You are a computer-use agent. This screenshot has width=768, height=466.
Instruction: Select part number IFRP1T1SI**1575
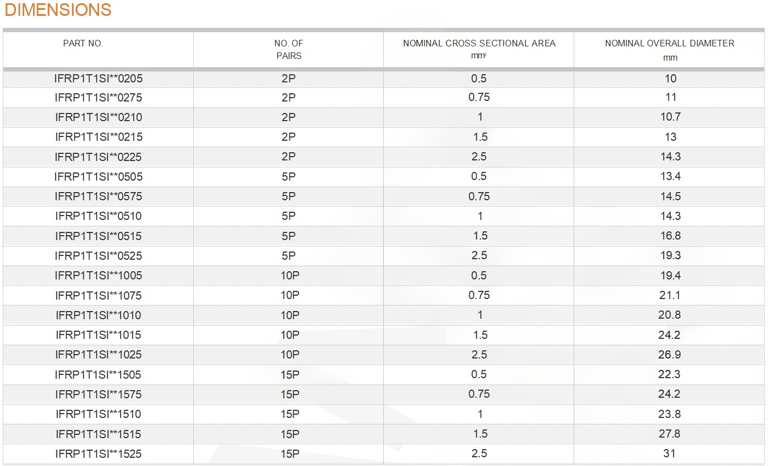(x=98, y=394)
